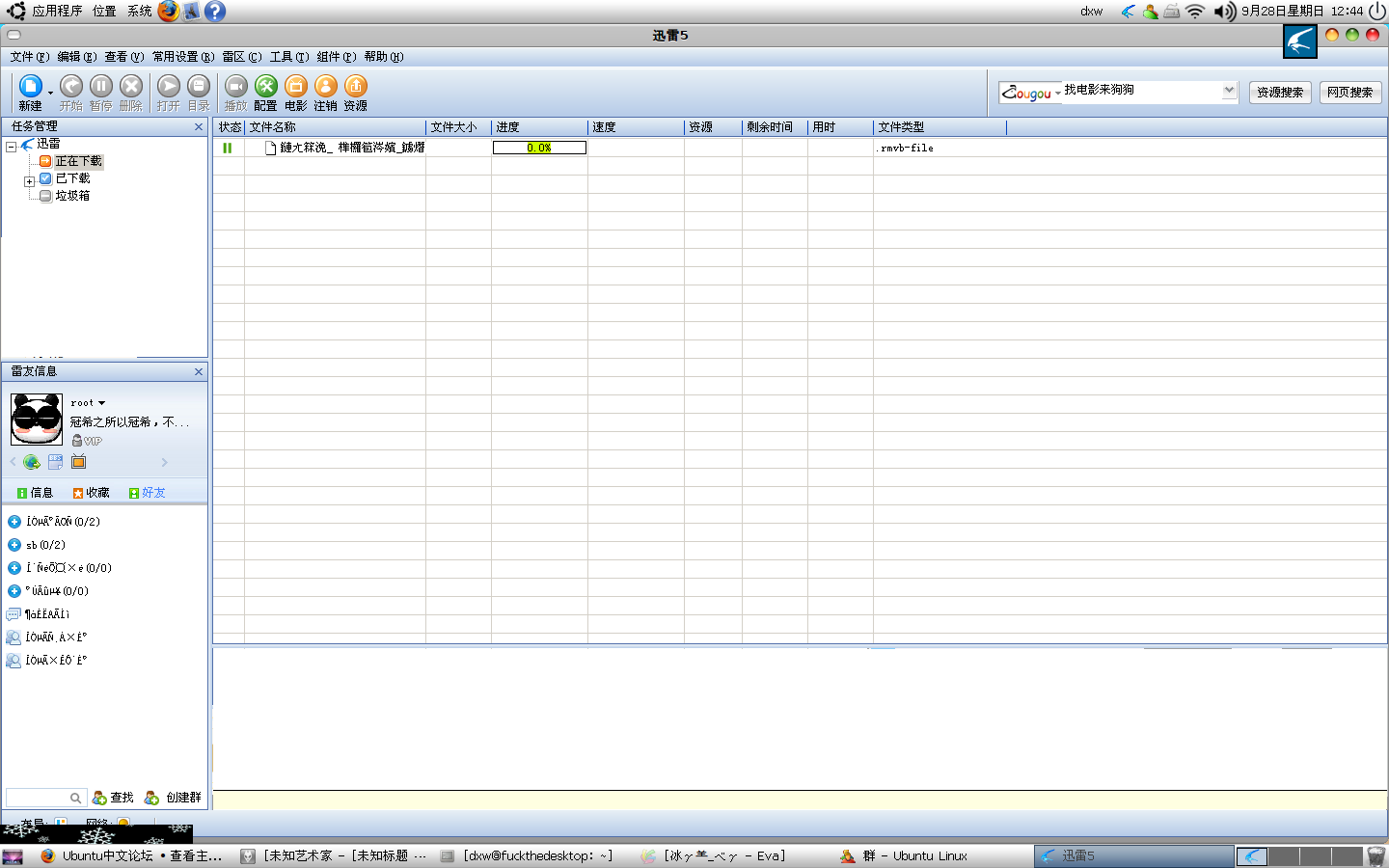Close the 任务管理 panel
This screenshot has height=868, width=1389.
tap(199, 127)
